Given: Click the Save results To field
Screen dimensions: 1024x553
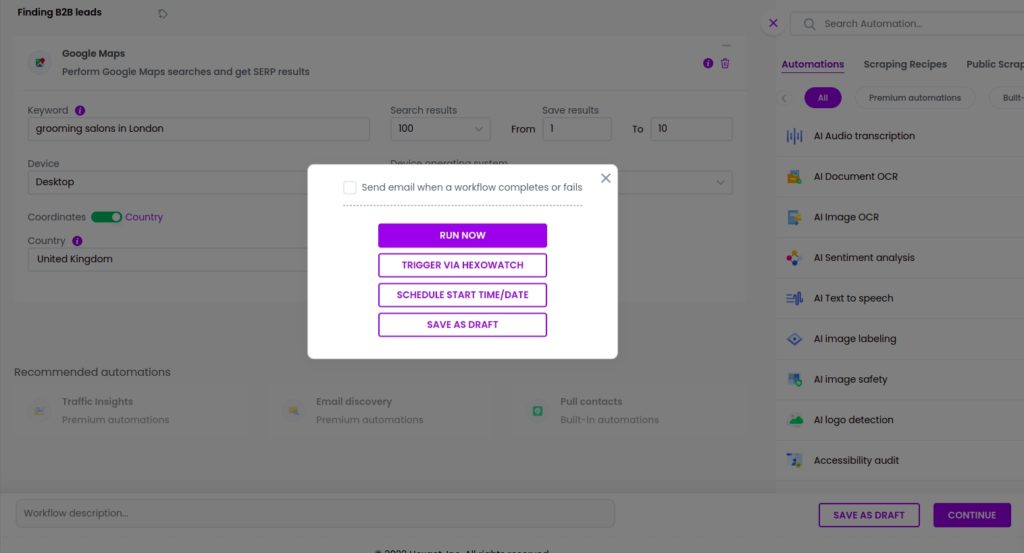Looking at the screenshot, I should point(691,129).
